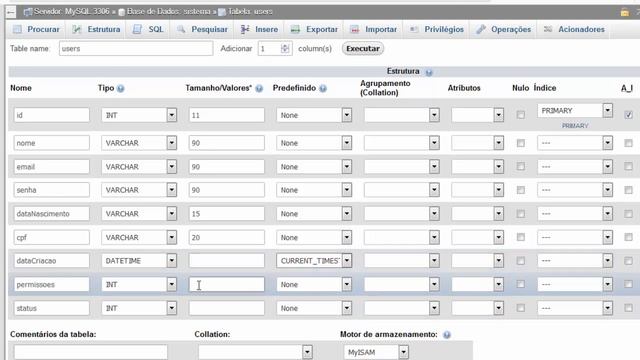Click the Estrutura heading help icon

[x=429, y=72]
